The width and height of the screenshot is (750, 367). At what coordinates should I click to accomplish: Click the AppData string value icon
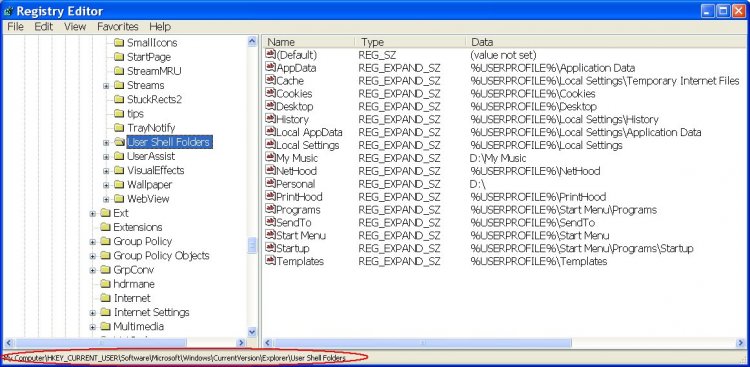[271, 67]
